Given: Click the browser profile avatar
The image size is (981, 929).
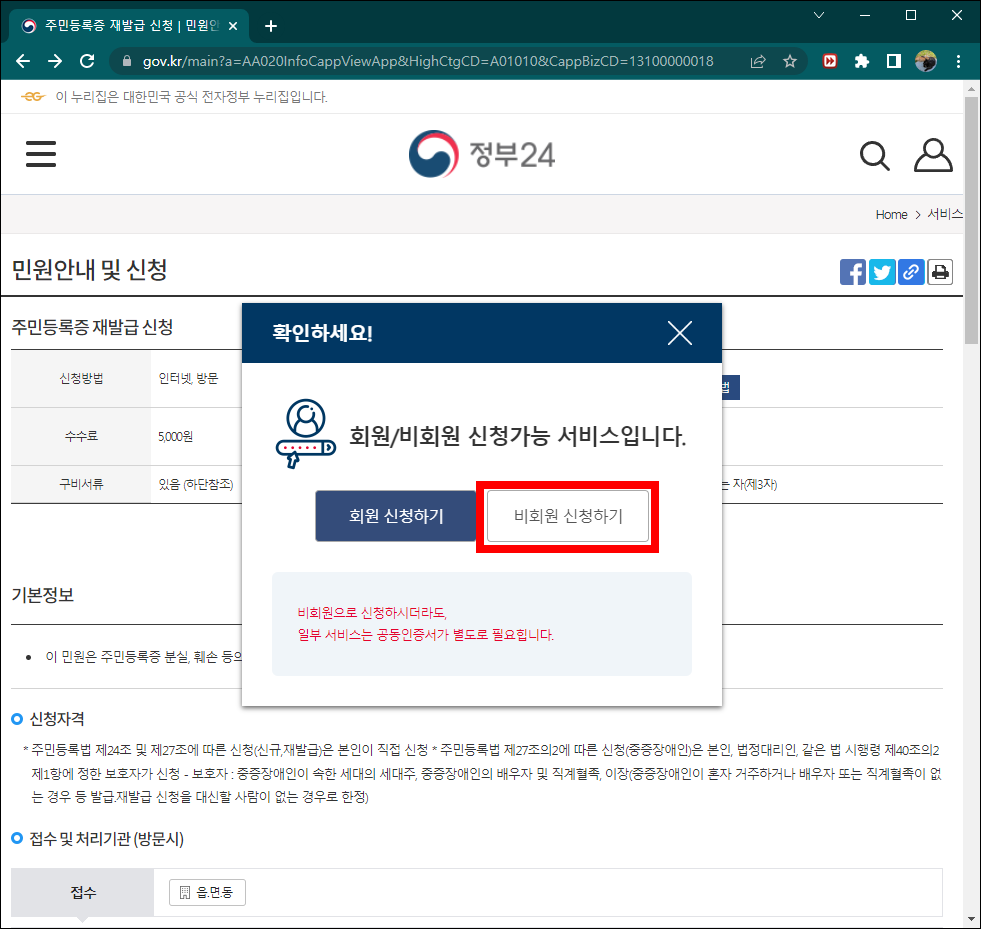Looking at the screenshot, I should pos(925,60).
